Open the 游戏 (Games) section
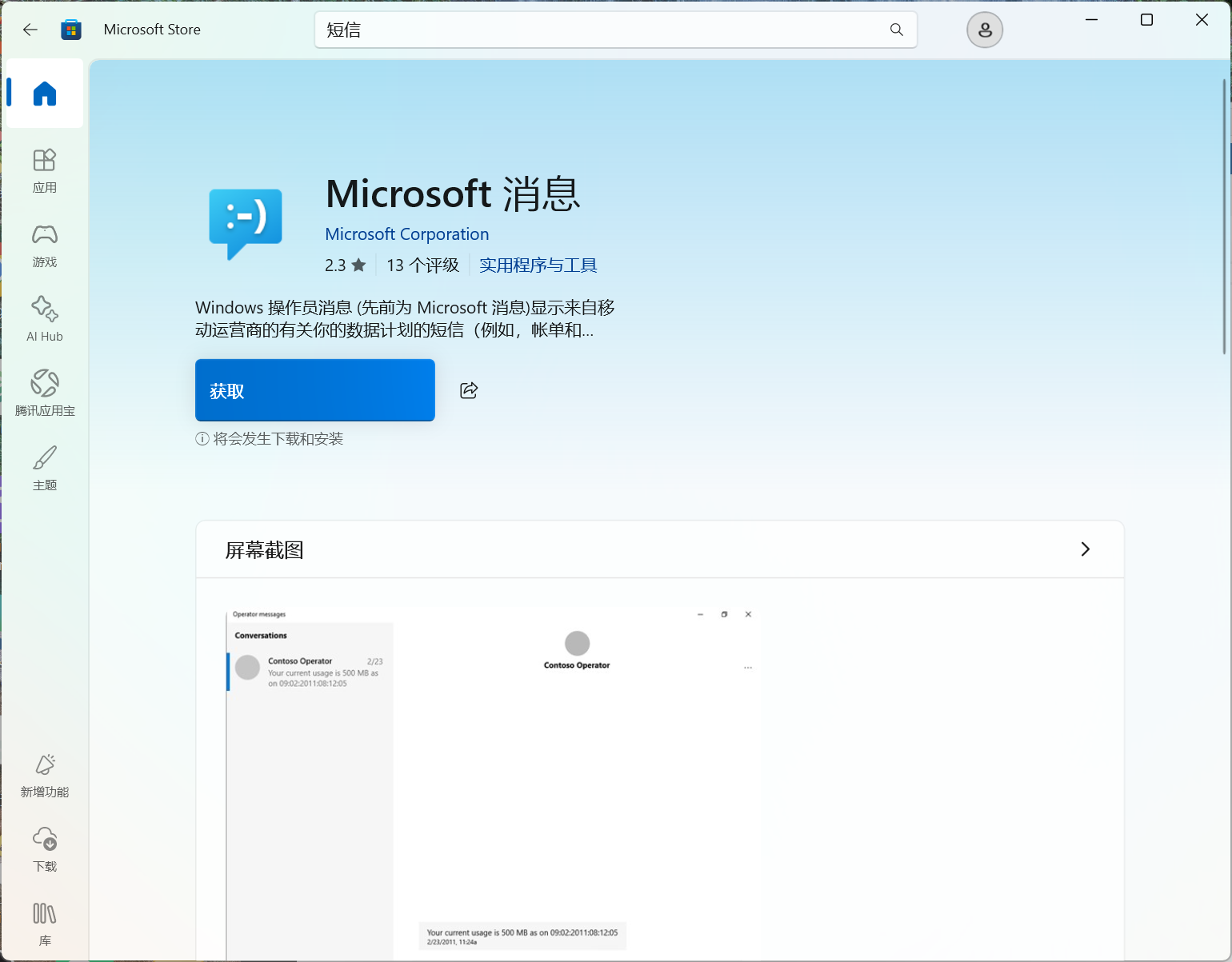 click(45, 245)
